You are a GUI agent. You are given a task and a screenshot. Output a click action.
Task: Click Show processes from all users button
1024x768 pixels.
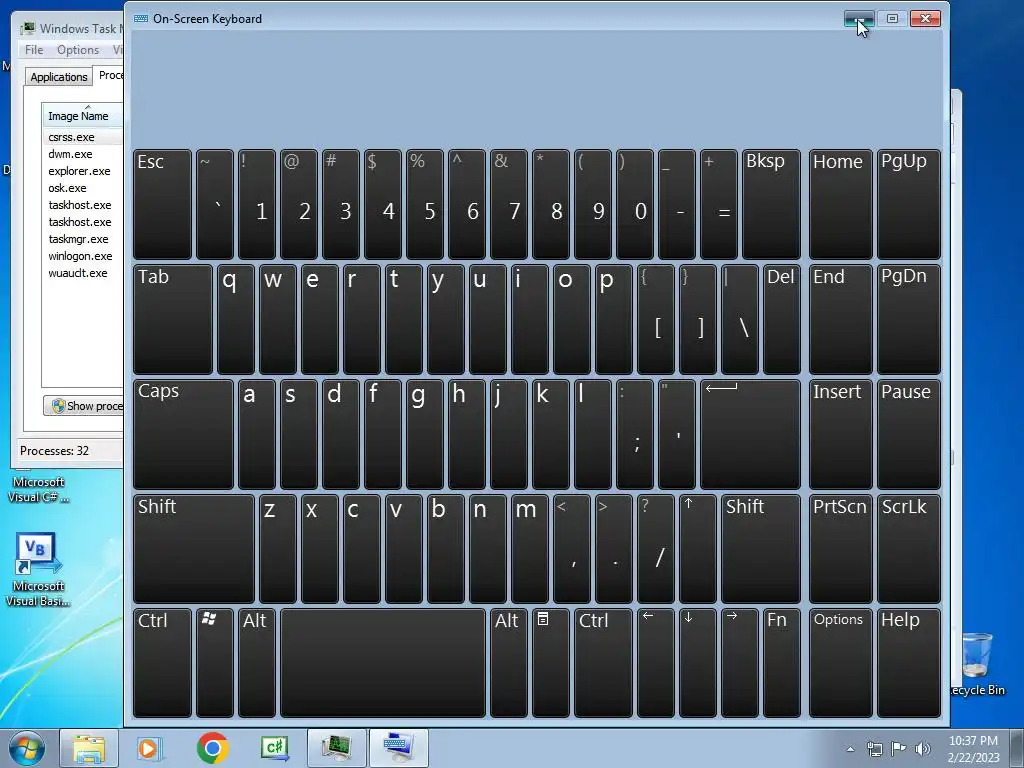[84, 406]
